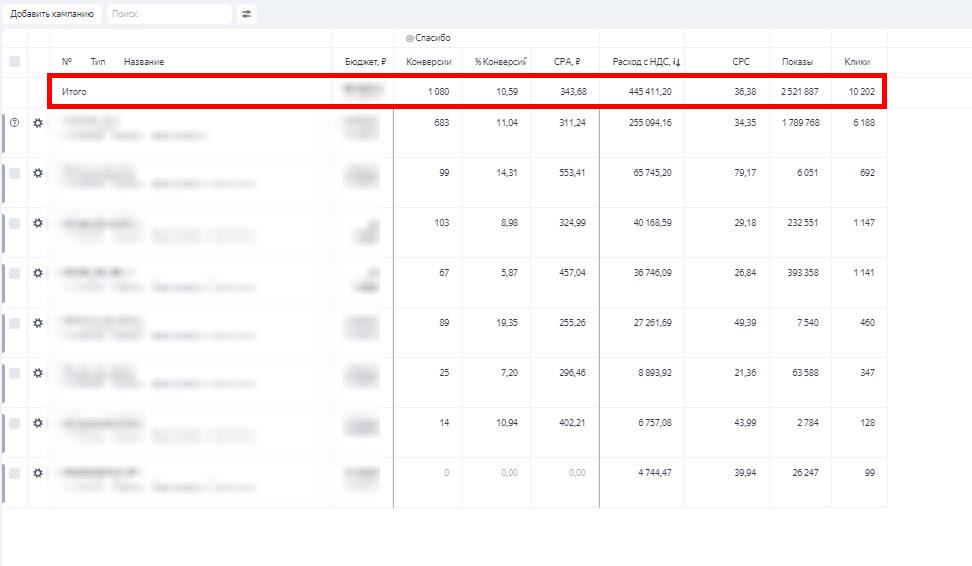Click the % Конверсий column header

point(500,61)
